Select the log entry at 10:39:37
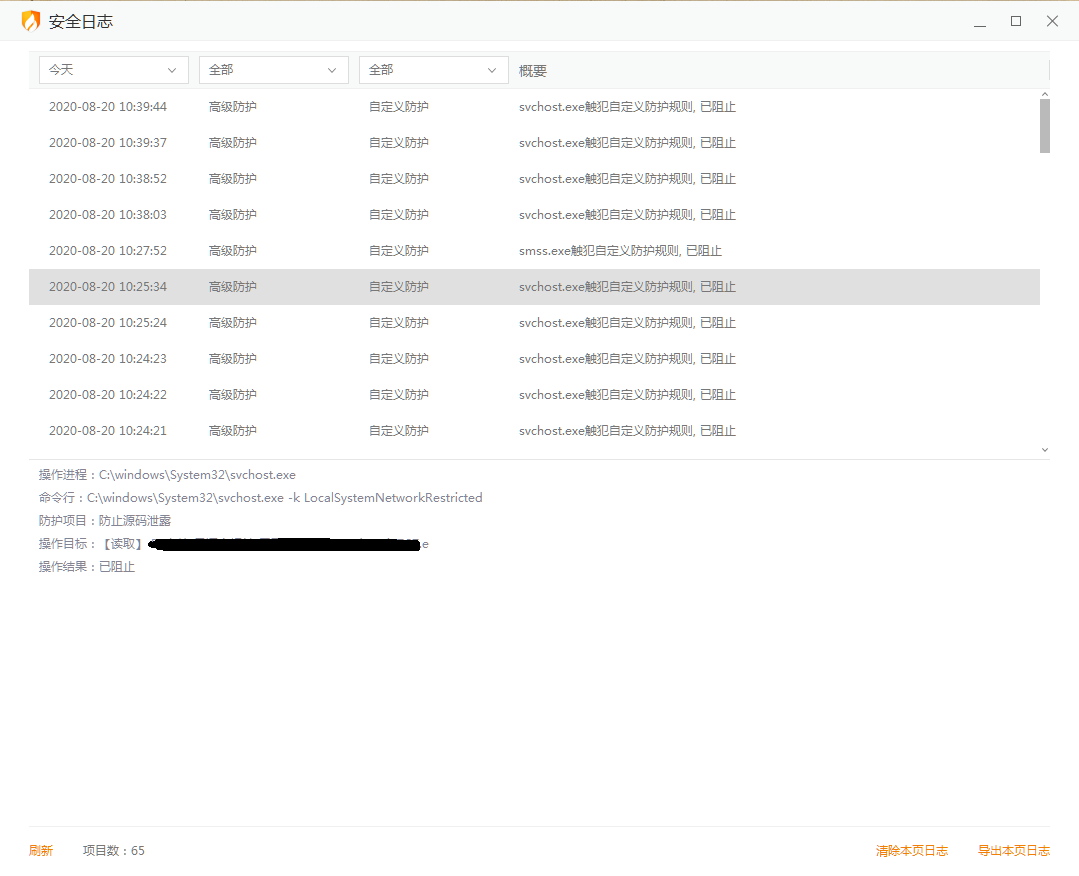1079x876 pixels. pyautogui.click(x=534, y=143)
